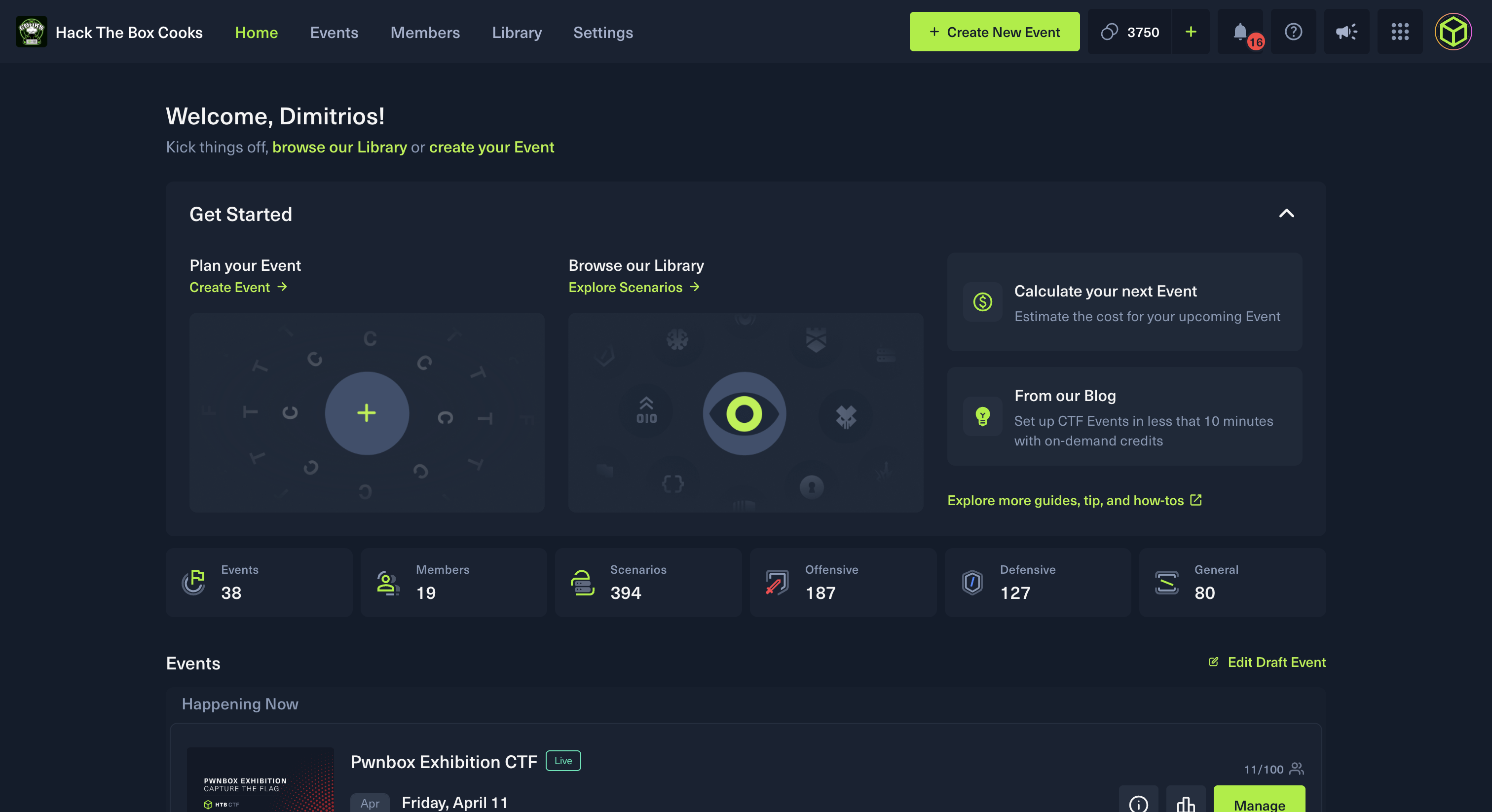The image size is (1492, 812).
Task: Click the Hack The Box Cooks team name
Action: tap(129, 32)
